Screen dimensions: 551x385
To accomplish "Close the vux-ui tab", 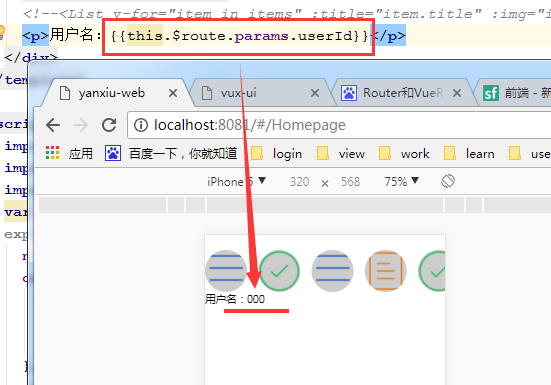I will 315,93.
